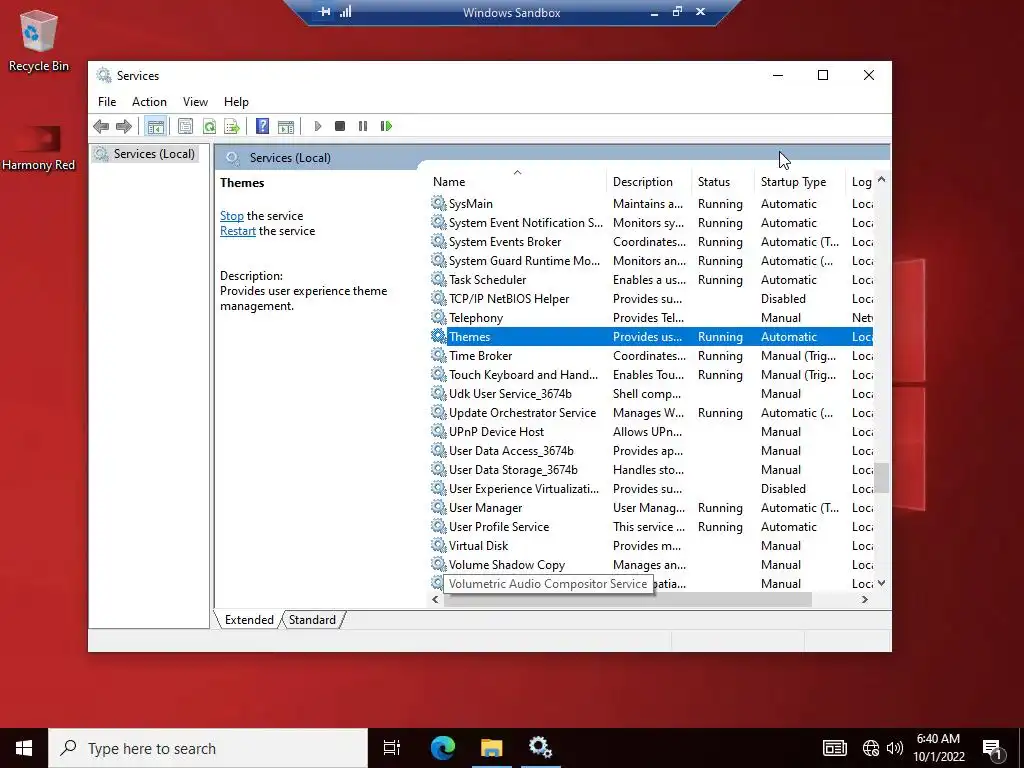
Task: Open the notification center icon
Action: coord(992,748)
